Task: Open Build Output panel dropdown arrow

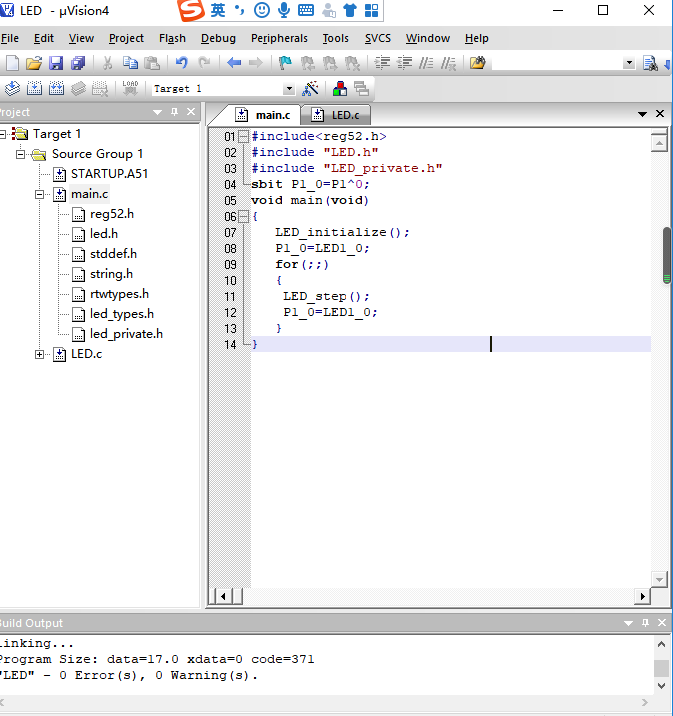Action: tap(628, 623)
